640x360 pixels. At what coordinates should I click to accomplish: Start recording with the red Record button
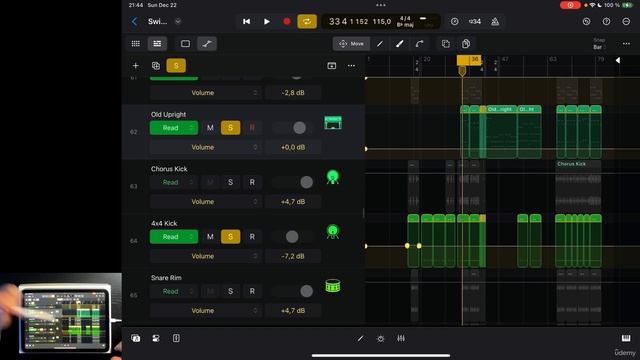pos(287,22)
